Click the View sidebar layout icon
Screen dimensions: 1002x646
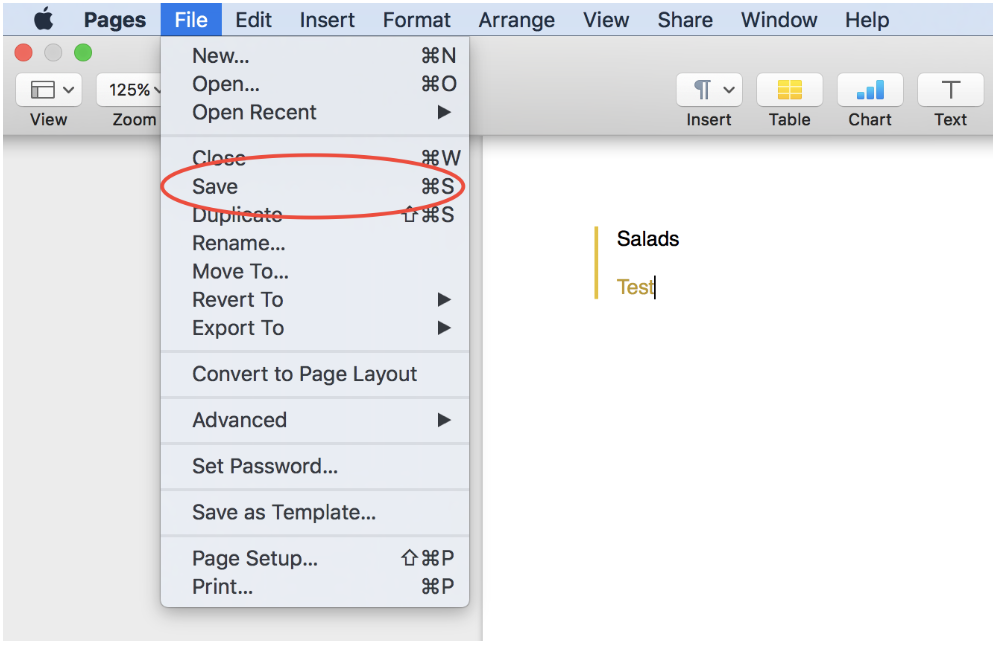pos(49,90)
